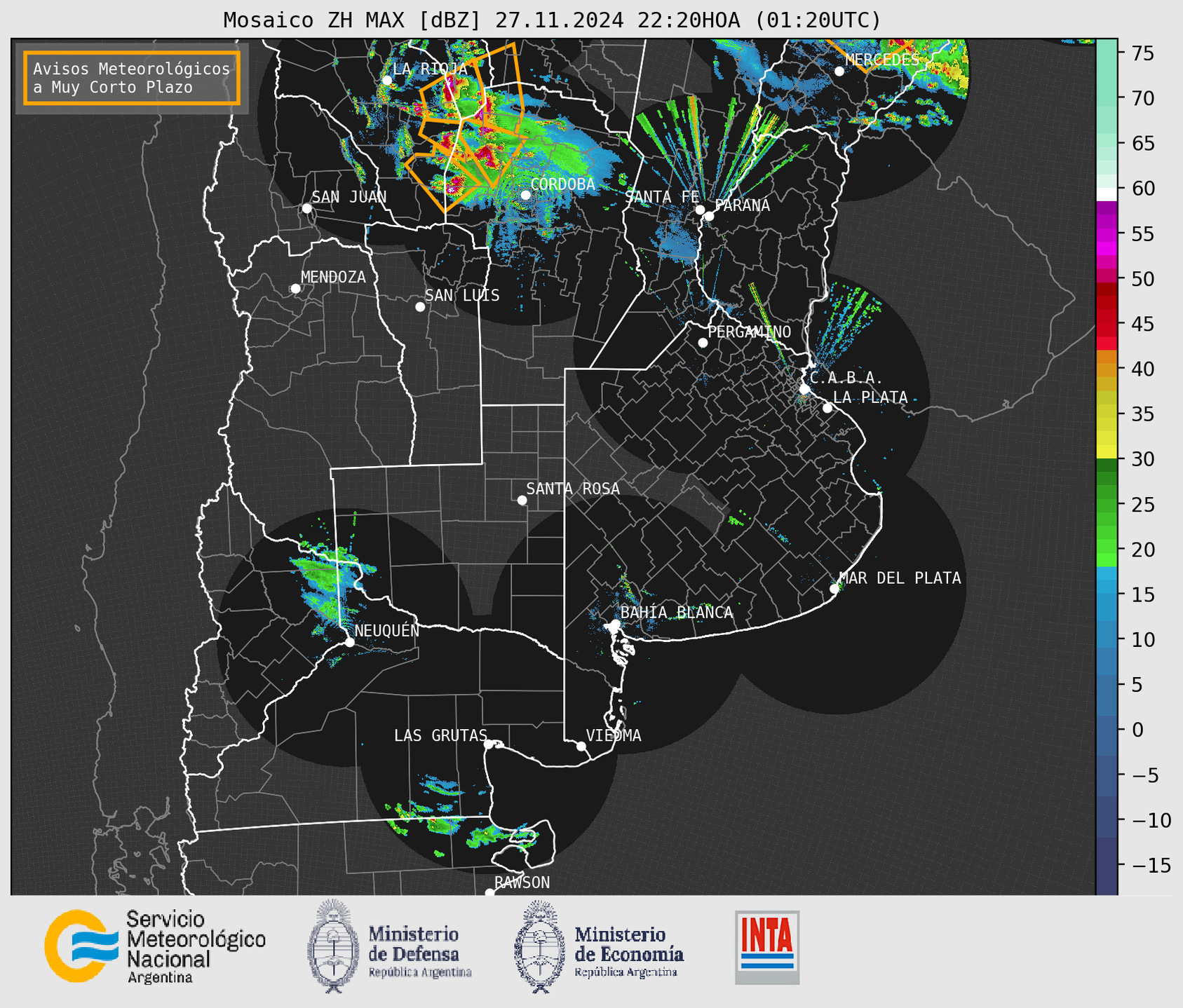Click the San Juan city marker dot
This screenshot has width=1183, height=1008.
point(306,208)
